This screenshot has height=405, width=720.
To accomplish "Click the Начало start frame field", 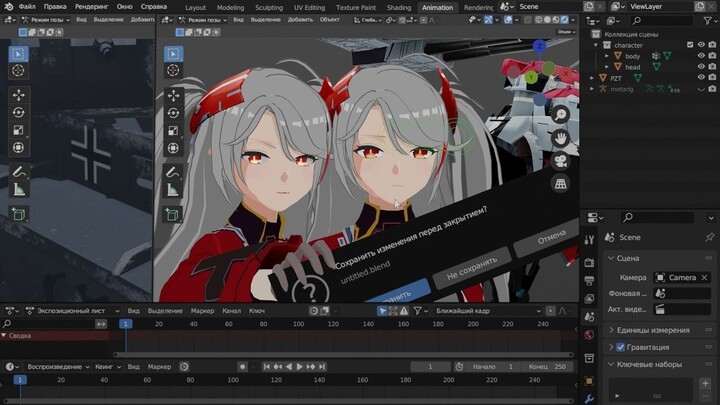I will [492, 366].
